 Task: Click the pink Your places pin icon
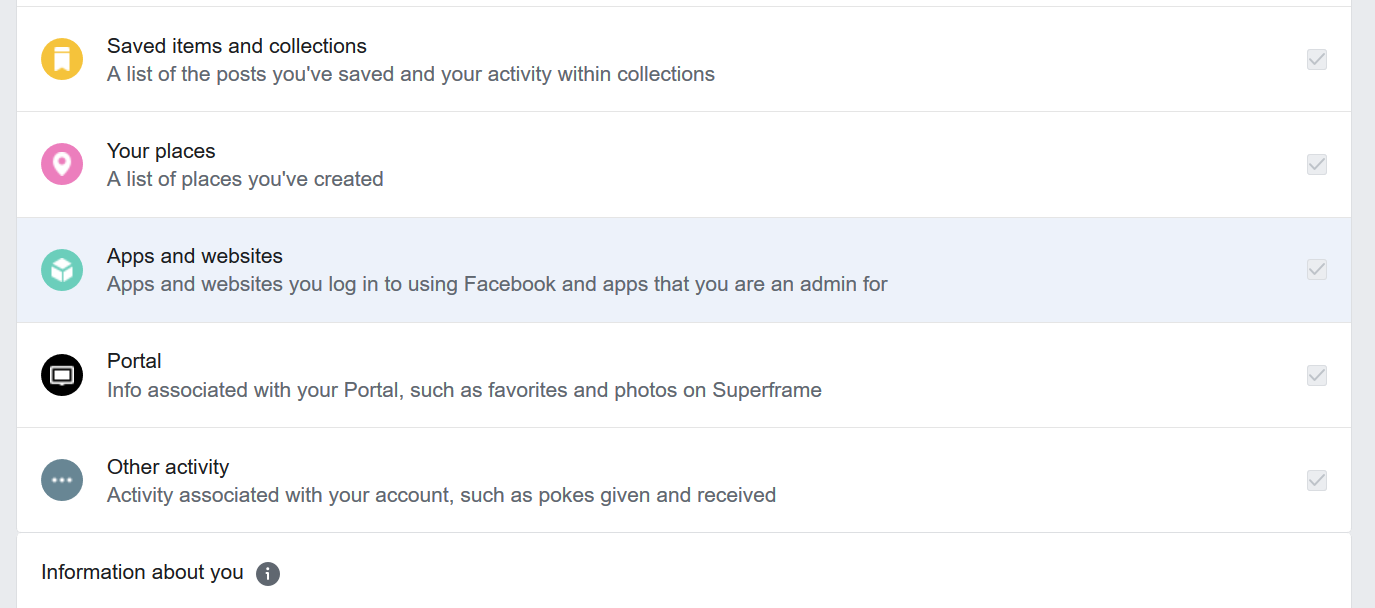[x=62, y=164]
